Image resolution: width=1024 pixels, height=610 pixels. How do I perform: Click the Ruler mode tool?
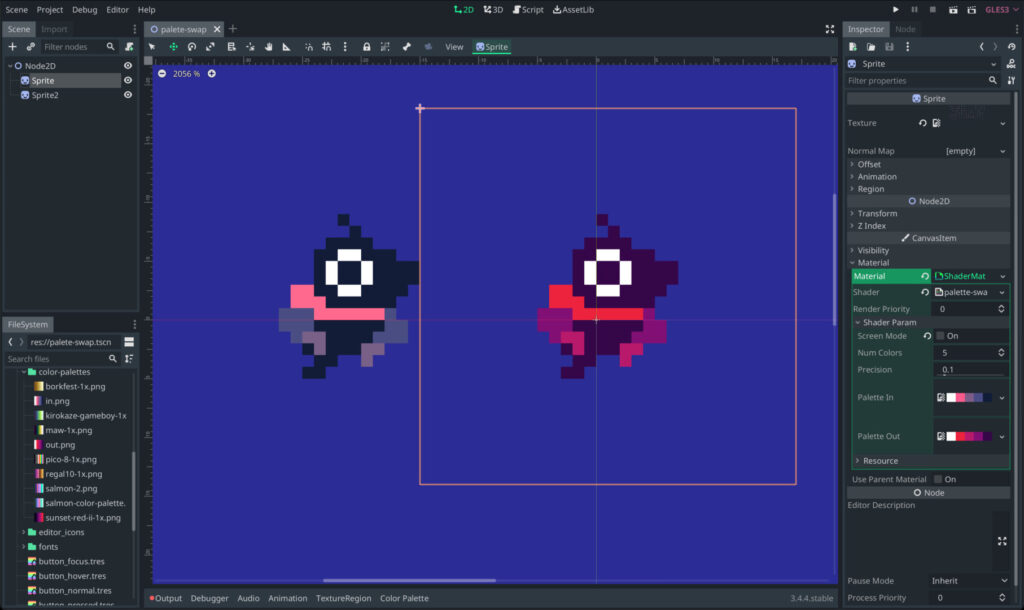tap(286, 47)
